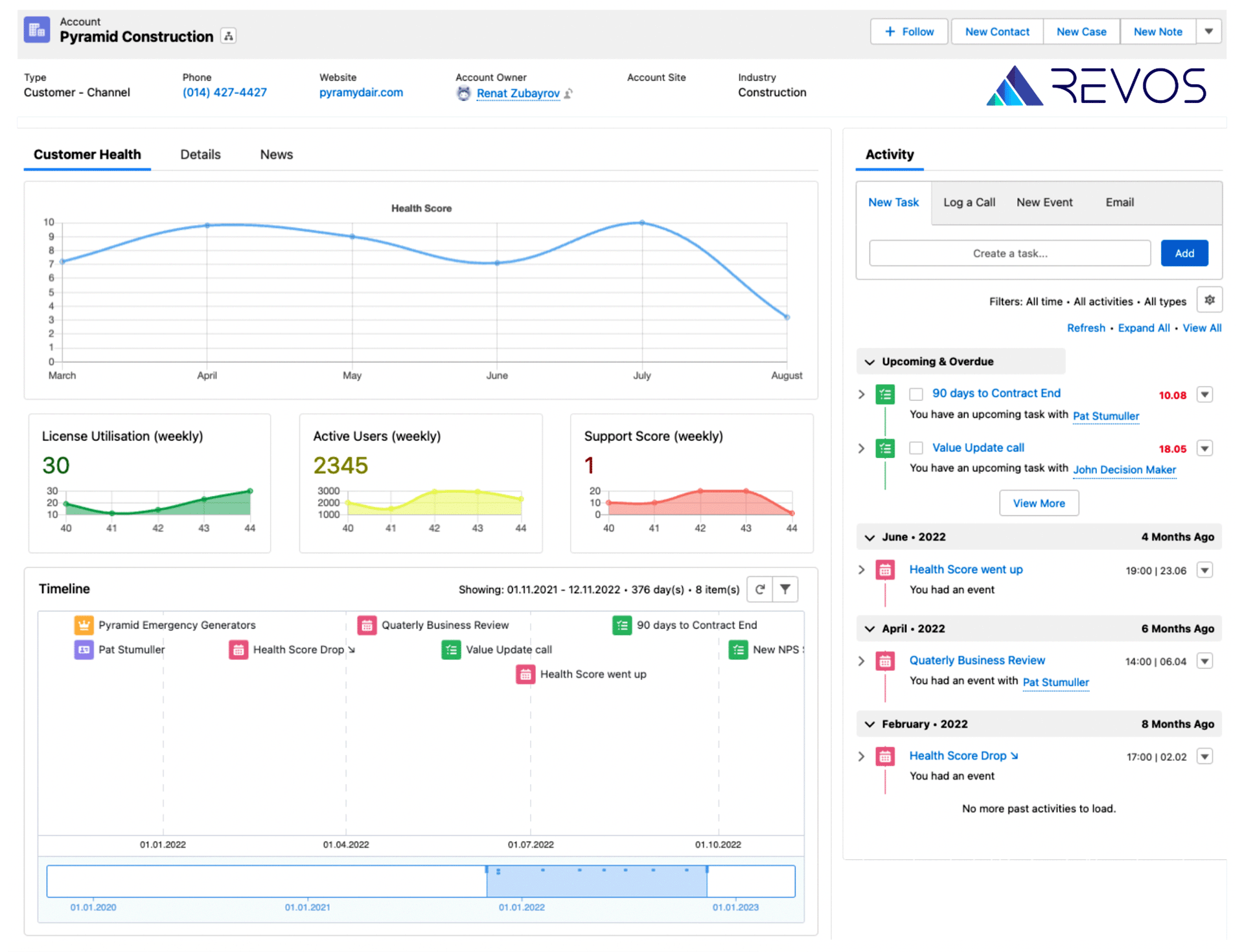
Task: Collapse the February 2022 activity section
Action: [x=870, y=724]
